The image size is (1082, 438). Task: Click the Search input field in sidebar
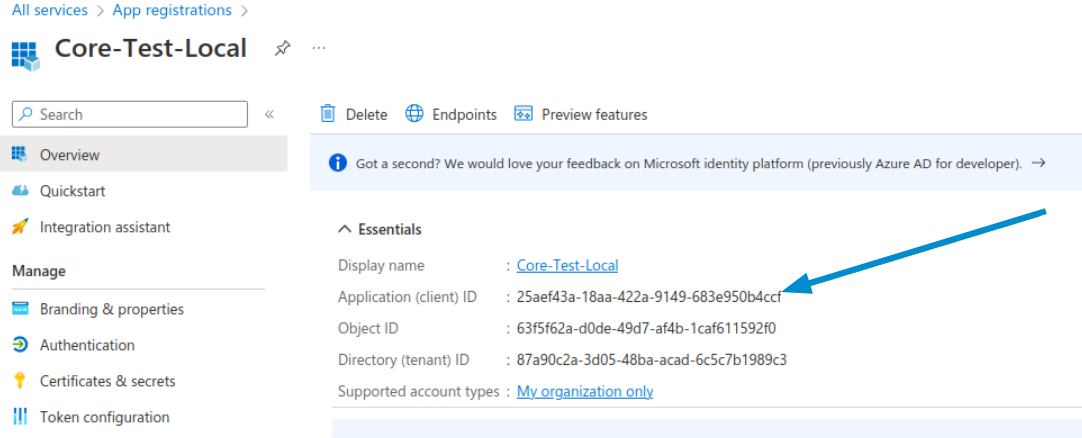tap(130, 115)
